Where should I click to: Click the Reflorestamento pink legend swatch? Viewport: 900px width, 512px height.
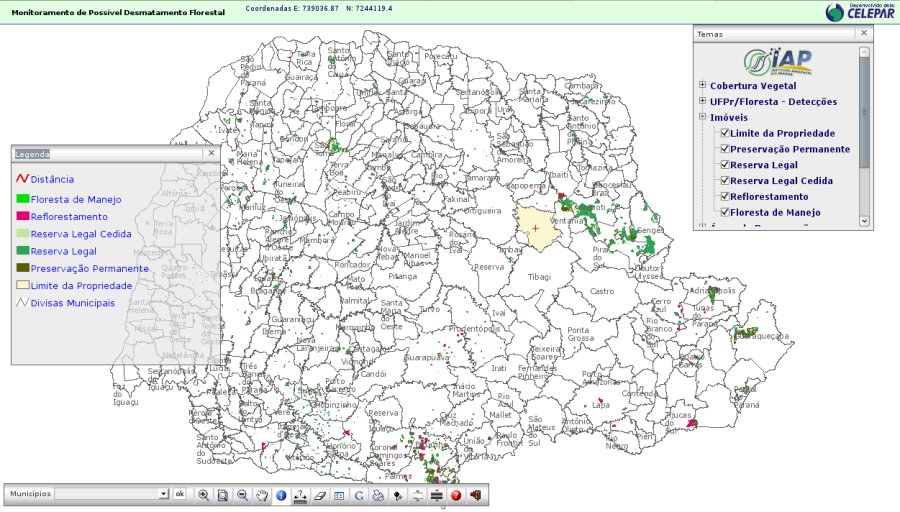tap(22, 216)
